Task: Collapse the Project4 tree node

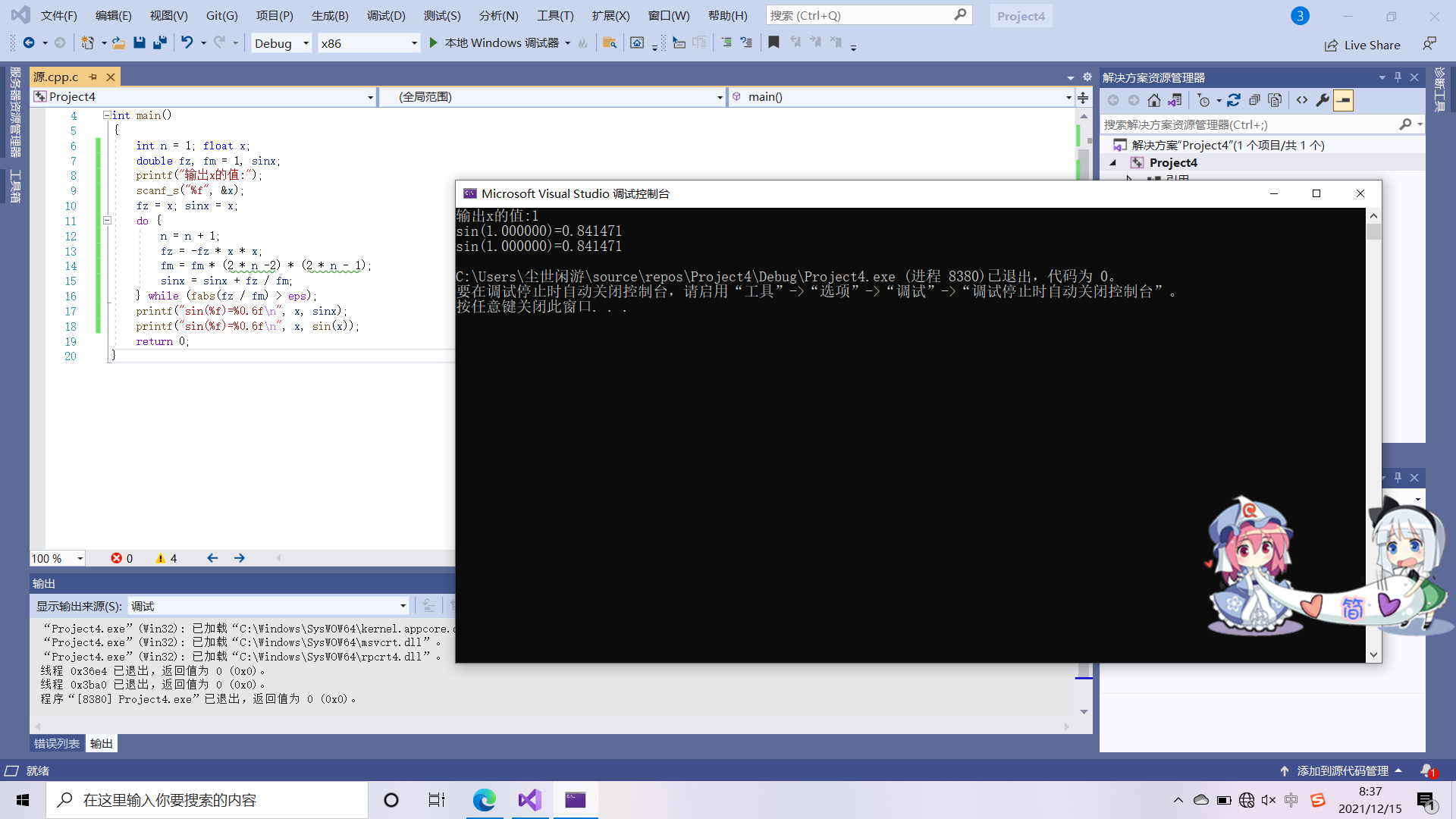Action: (1113, 163)
